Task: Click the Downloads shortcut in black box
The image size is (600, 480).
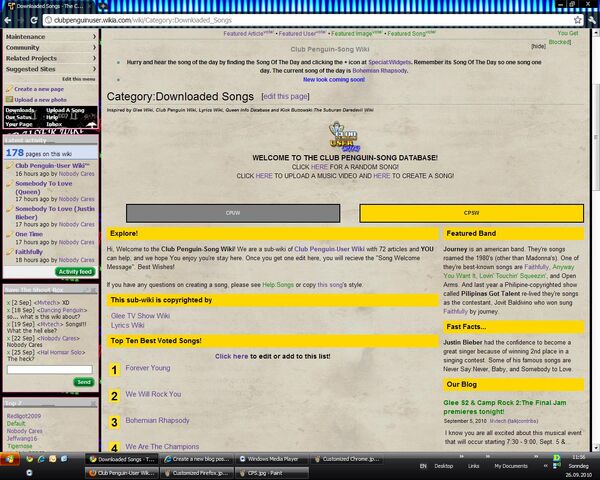Action: 20,111
